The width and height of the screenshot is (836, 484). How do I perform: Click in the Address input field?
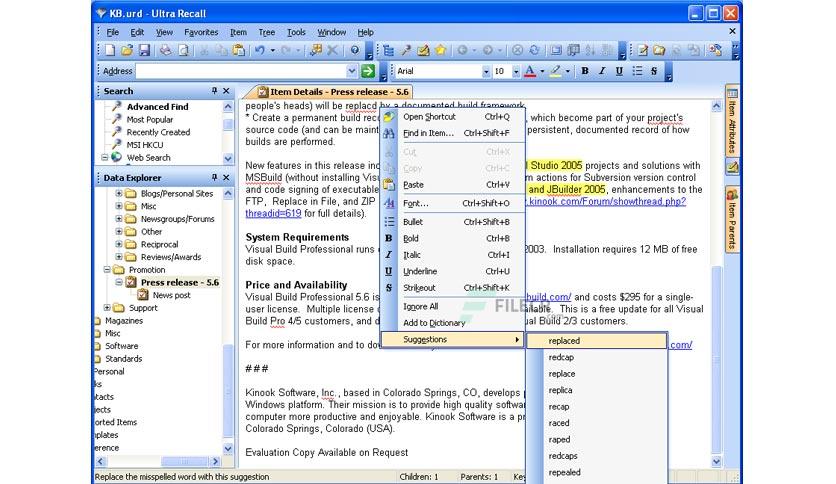pos(240,71)
